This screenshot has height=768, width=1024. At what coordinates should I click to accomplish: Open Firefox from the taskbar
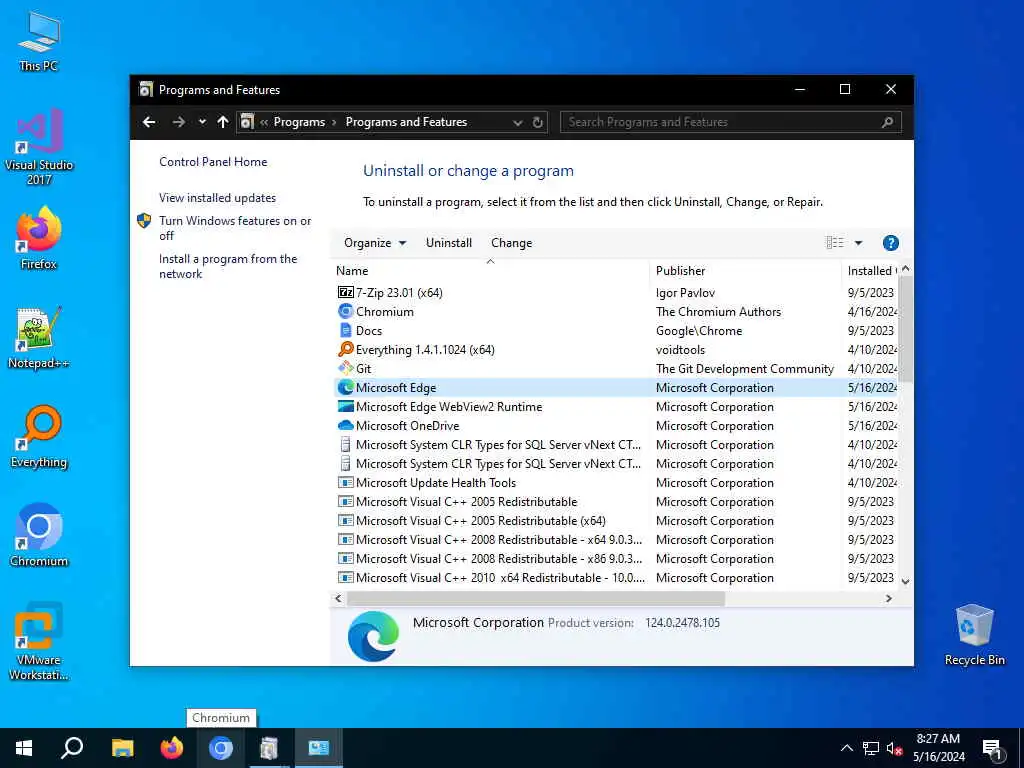click(172, 748)
